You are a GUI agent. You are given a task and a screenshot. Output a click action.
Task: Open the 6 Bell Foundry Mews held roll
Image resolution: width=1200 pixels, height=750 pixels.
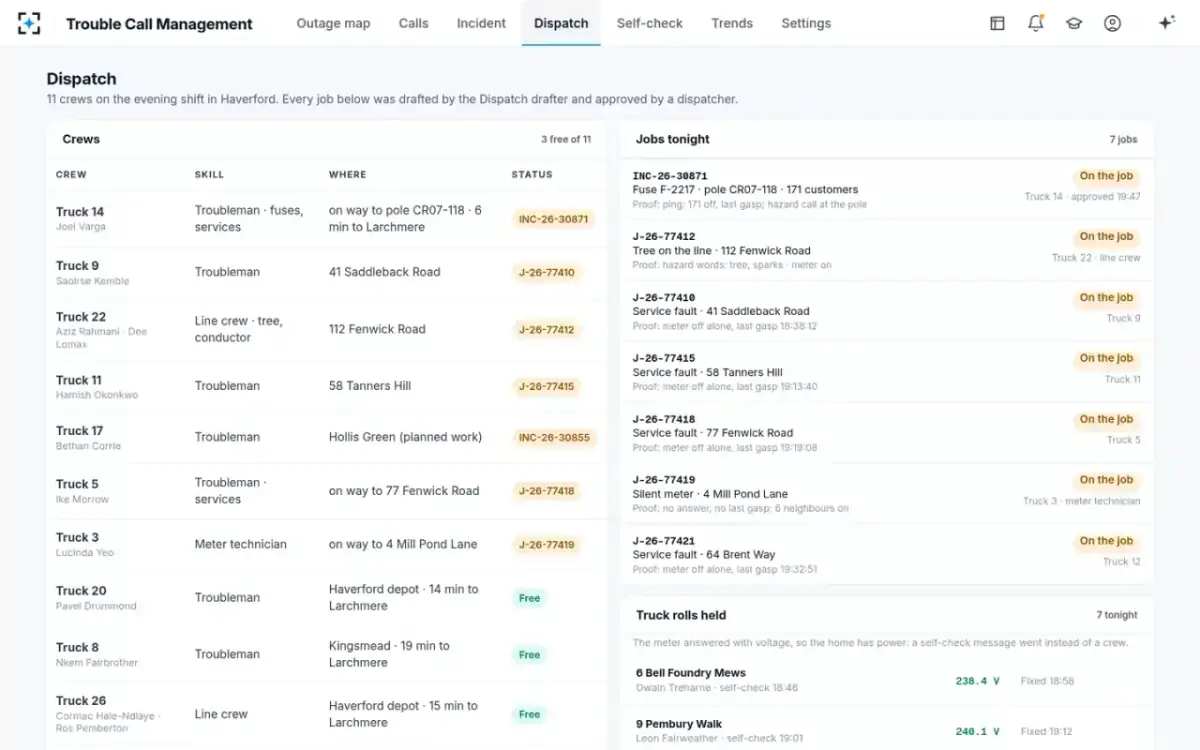click(887, 680)
